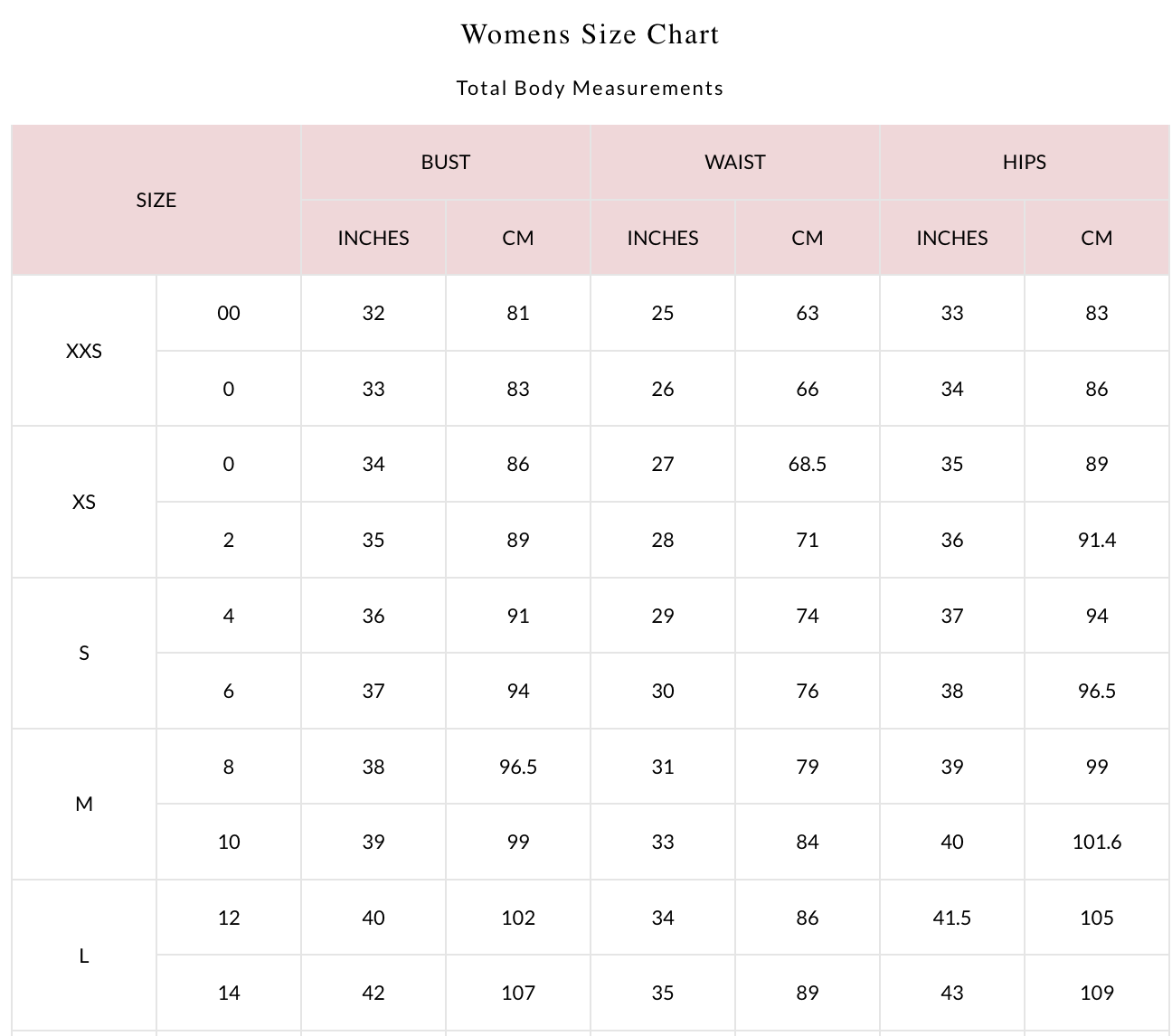Click bust inches value 32
This screenshot has width=1172, height=1036.
coord(373,313)
